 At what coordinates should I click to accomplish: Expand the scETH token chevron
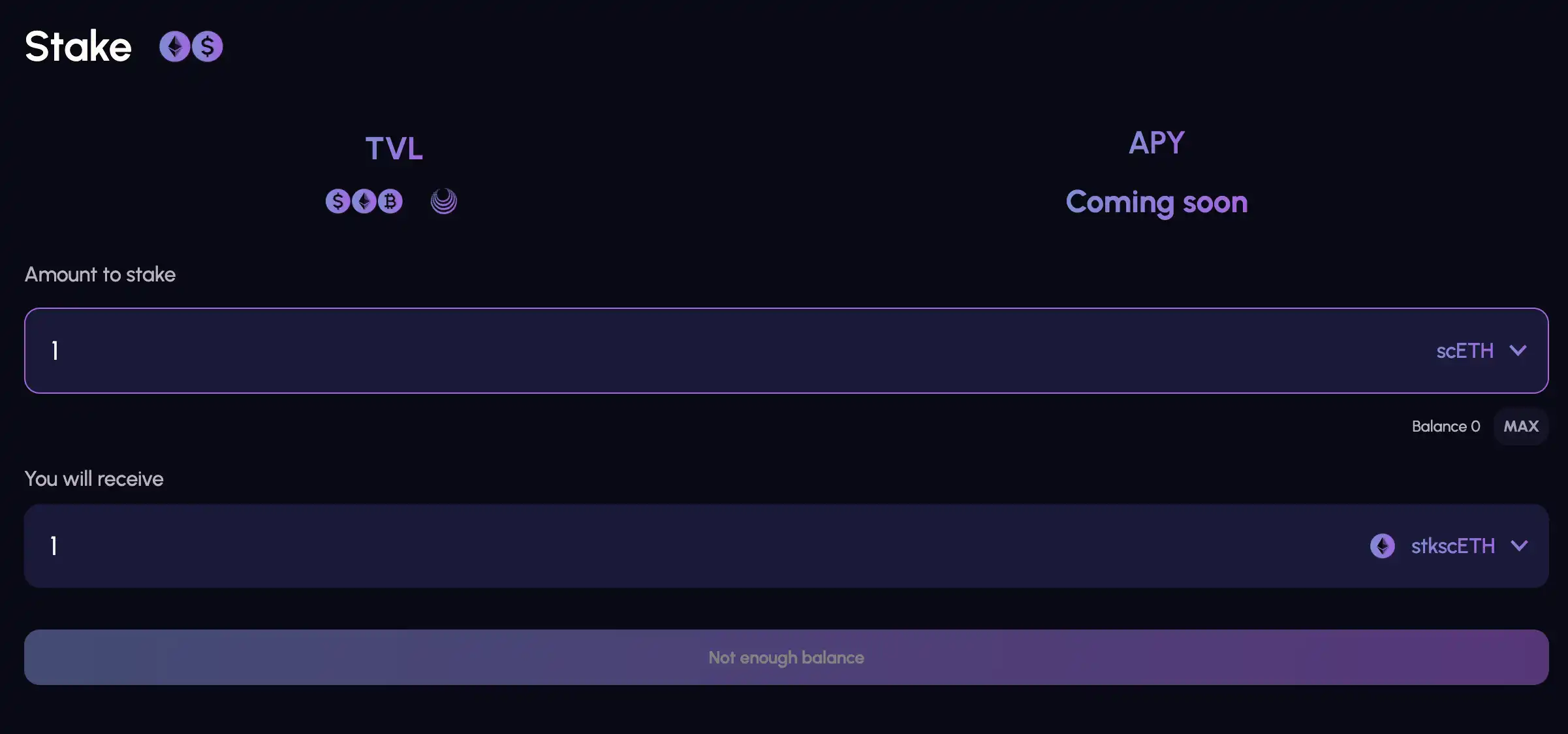[1518, 351]
